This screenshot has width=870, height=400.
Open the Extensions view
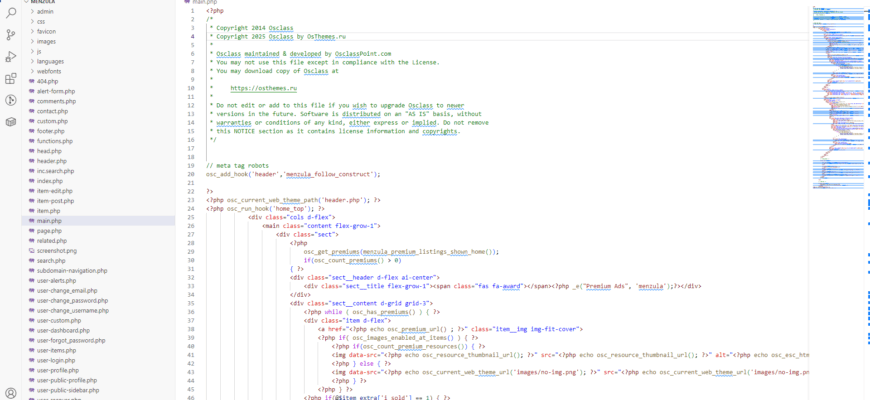[x=11, y=79]
